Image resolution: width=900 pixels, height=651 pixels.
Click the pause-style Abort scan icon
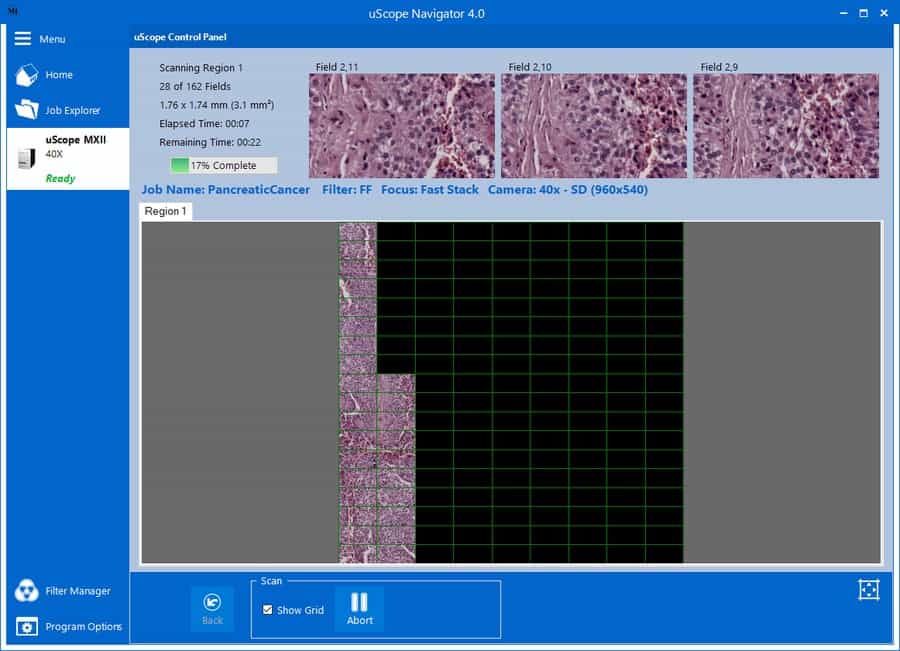click(359, 602)
